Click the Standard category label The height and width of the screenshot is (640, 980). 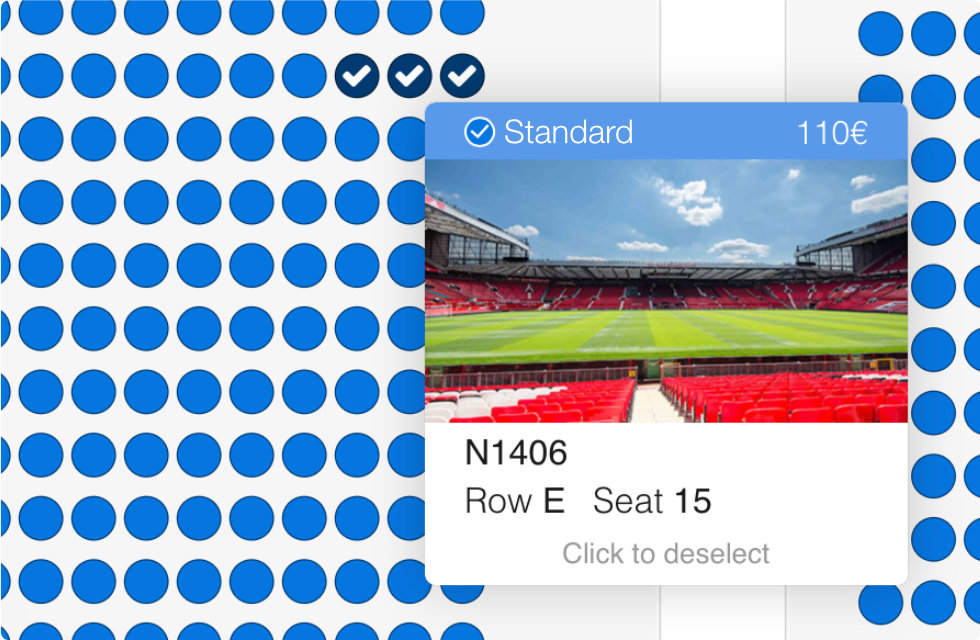pyautogui.click(x=568, y=132)
